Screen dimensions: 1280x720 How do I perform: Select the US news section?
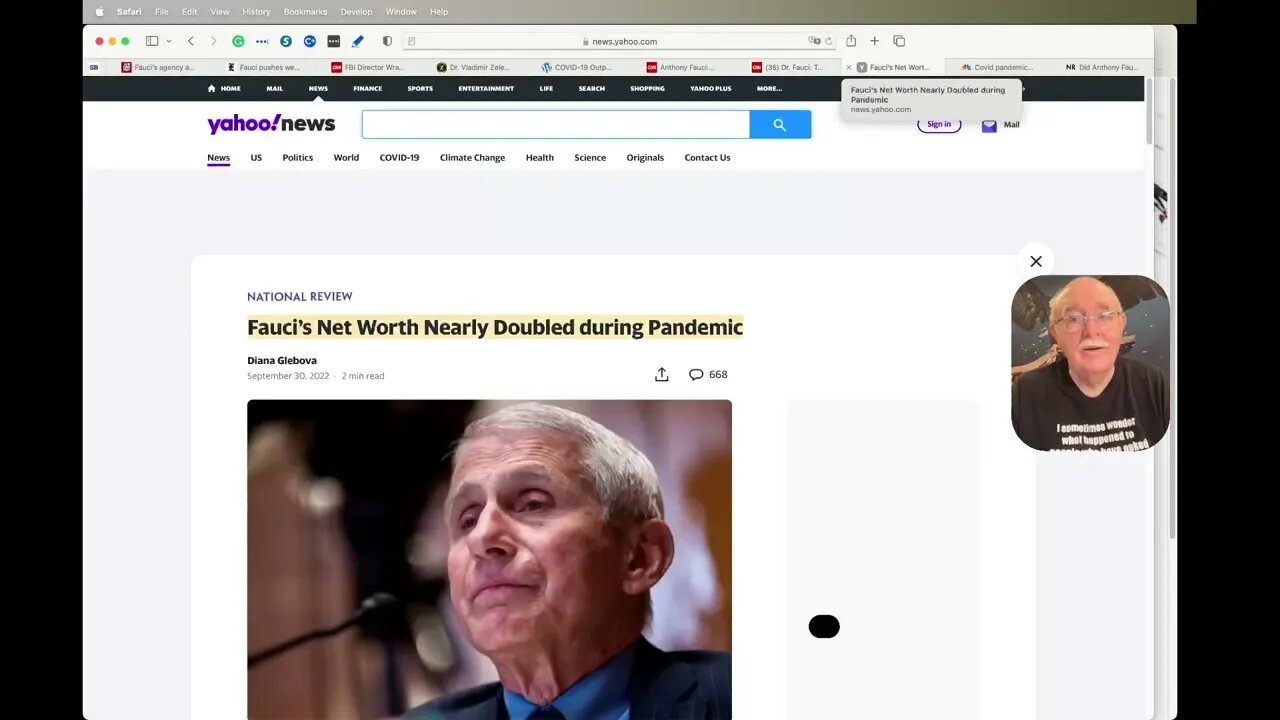click(256, 158)
